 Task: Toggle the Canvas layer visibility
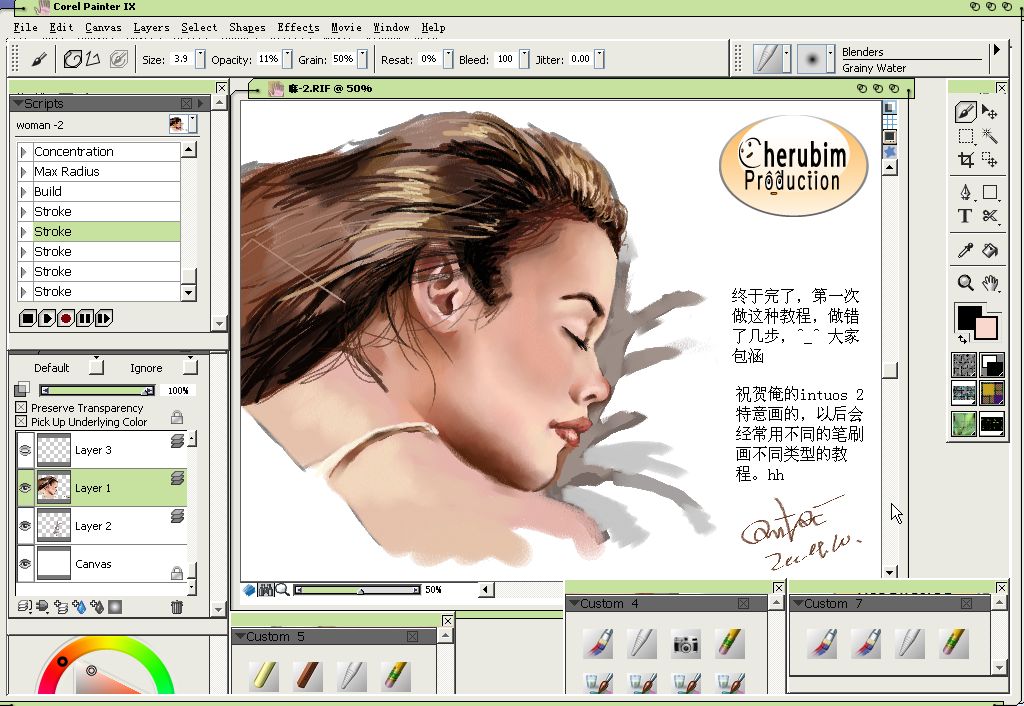25,564
